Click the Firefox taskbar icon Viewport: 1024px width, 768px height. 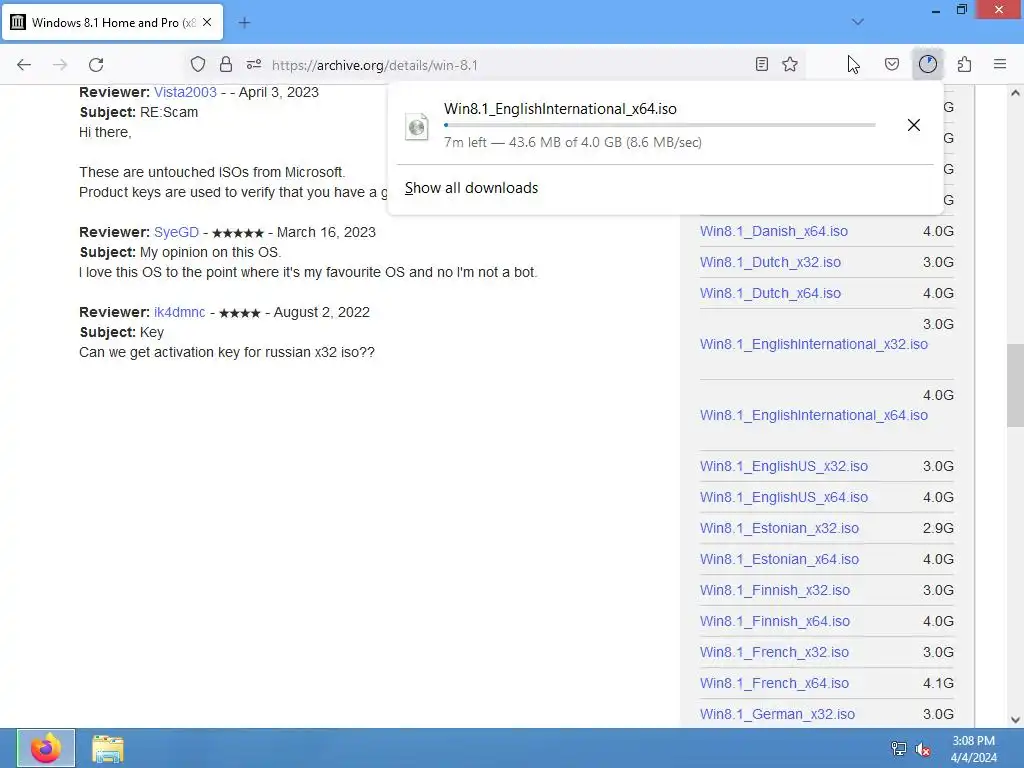click(46, 748)
